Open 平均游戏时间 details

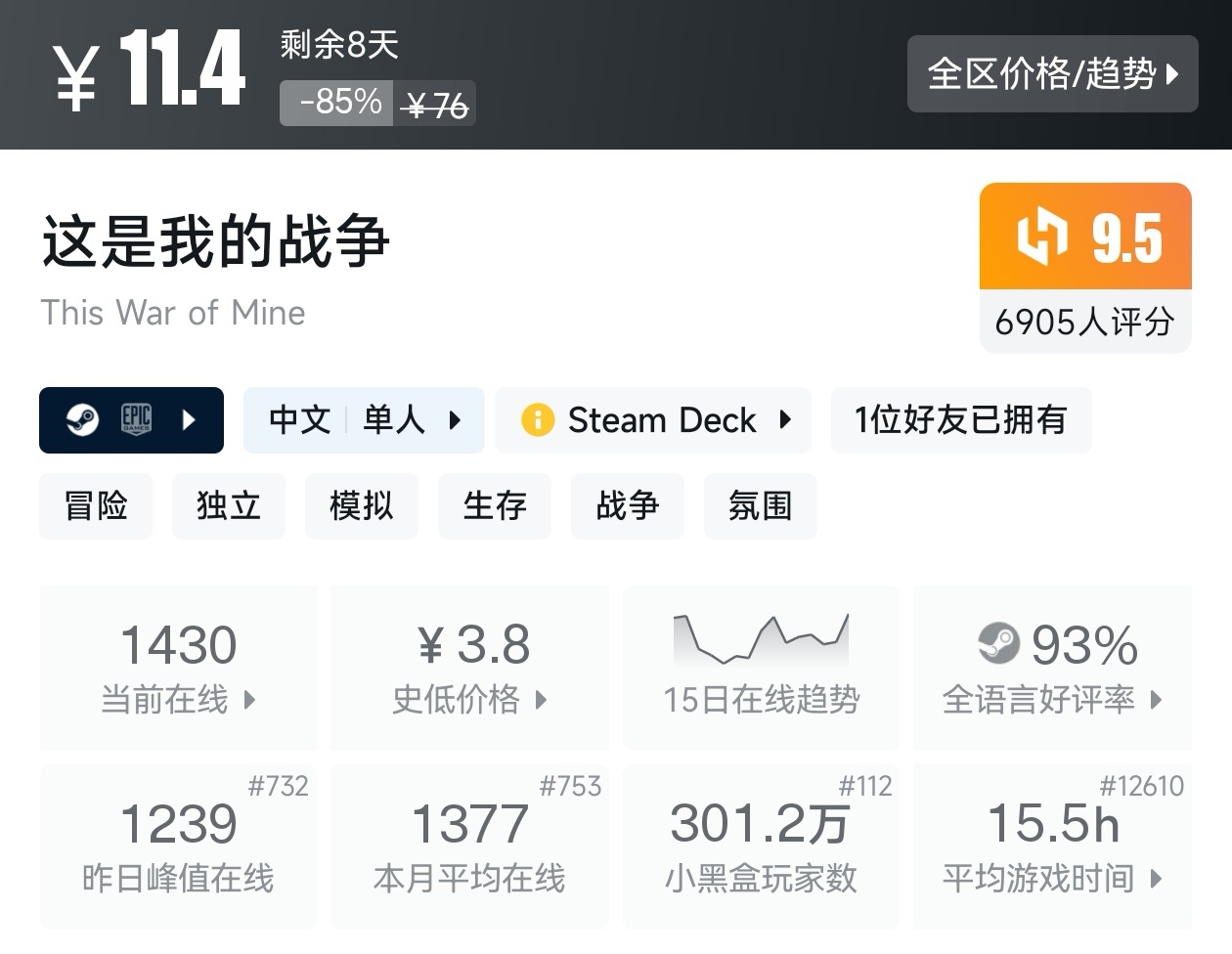click(x=1052, y=846)
